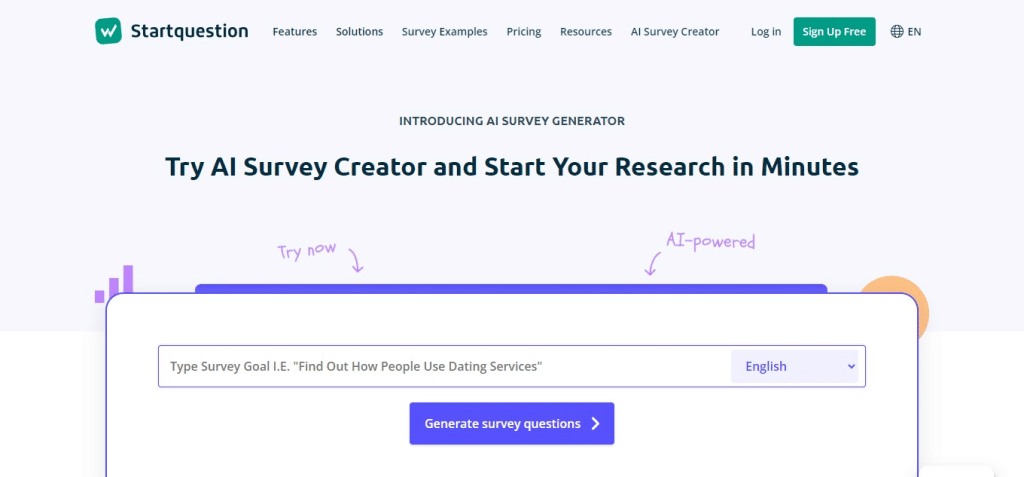Click the Log in link
Viewport: 1024px width, 477px height.
coord(766,32)
